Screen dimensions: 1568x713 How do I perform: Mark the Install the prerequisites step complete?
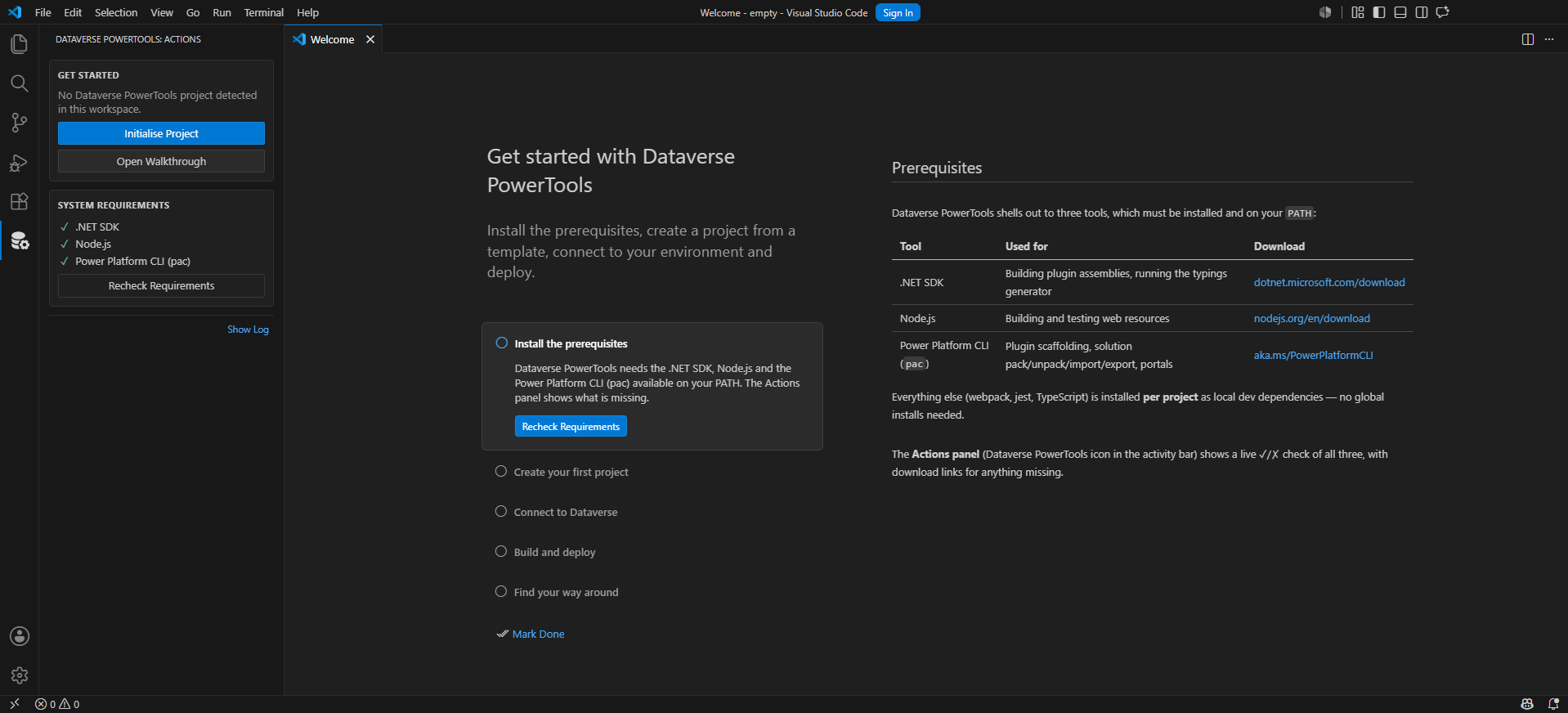click(x=502, y=343)
